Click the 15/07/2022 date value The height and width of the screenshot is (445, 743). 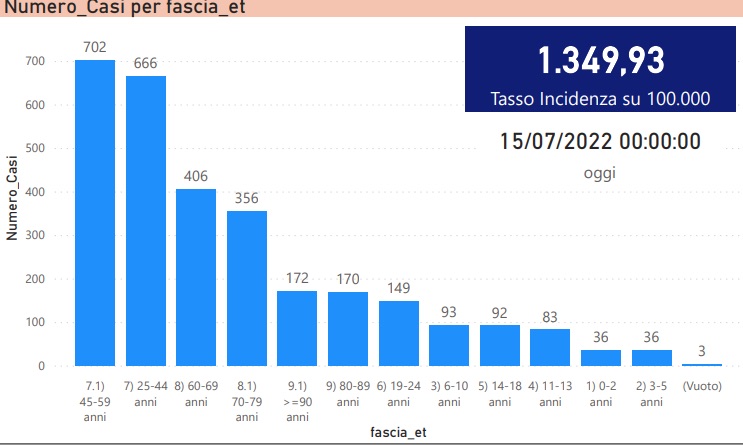point(600,141)
